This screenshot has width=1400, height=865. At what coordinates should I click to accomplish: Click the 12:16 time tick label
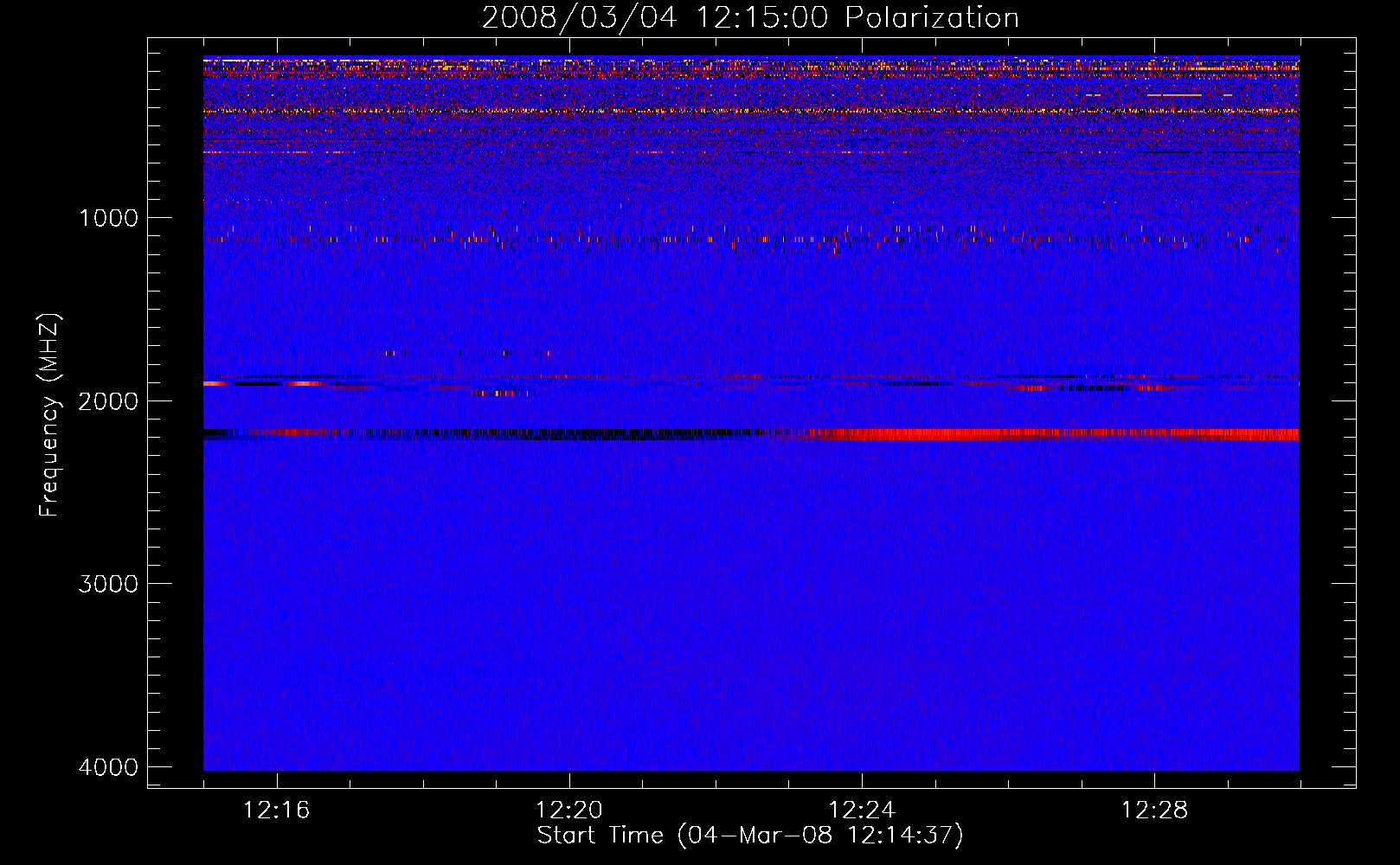276,811
